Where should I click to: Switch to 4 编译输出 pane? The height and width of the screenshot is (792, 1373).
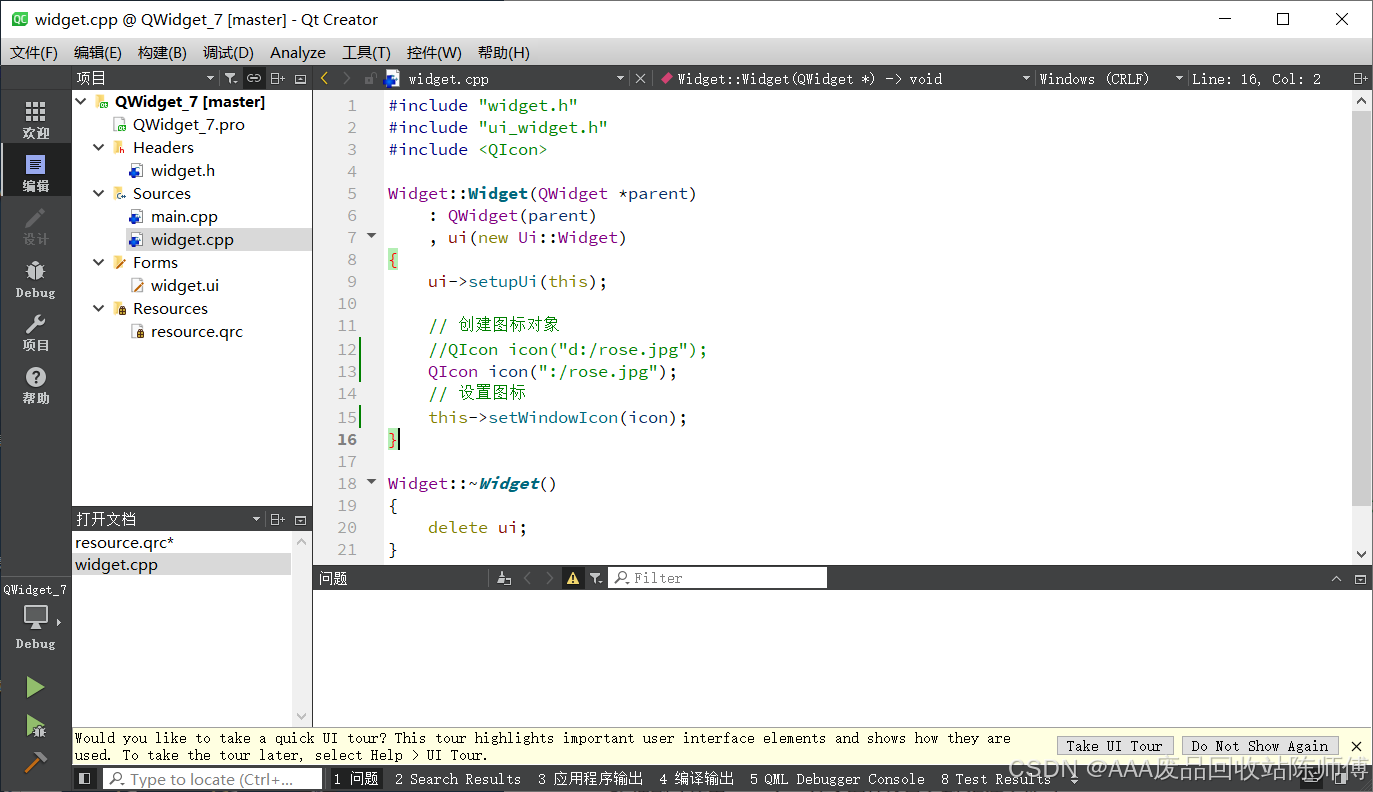(696, 779)
